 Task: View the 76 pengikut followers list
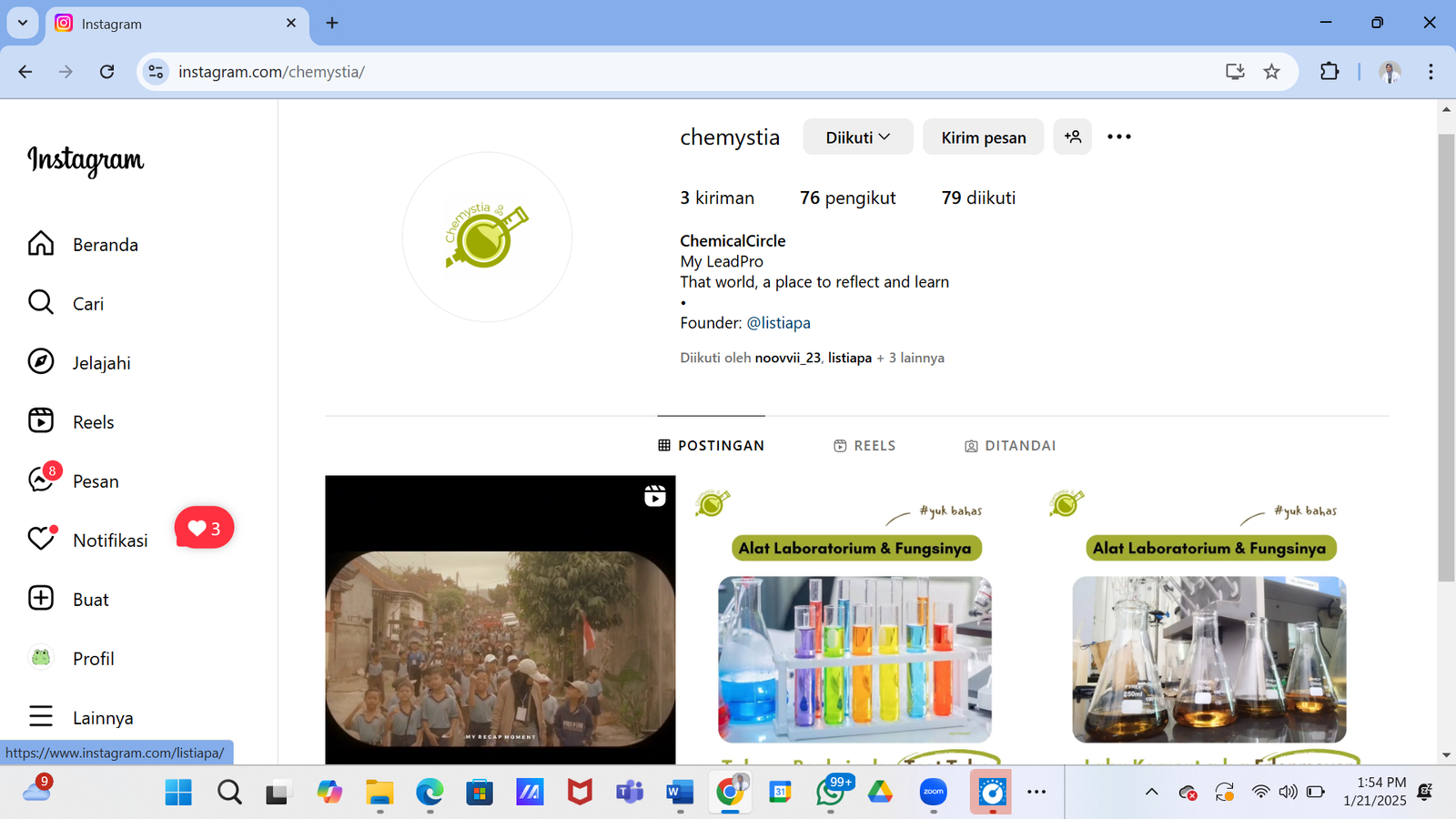847,197
